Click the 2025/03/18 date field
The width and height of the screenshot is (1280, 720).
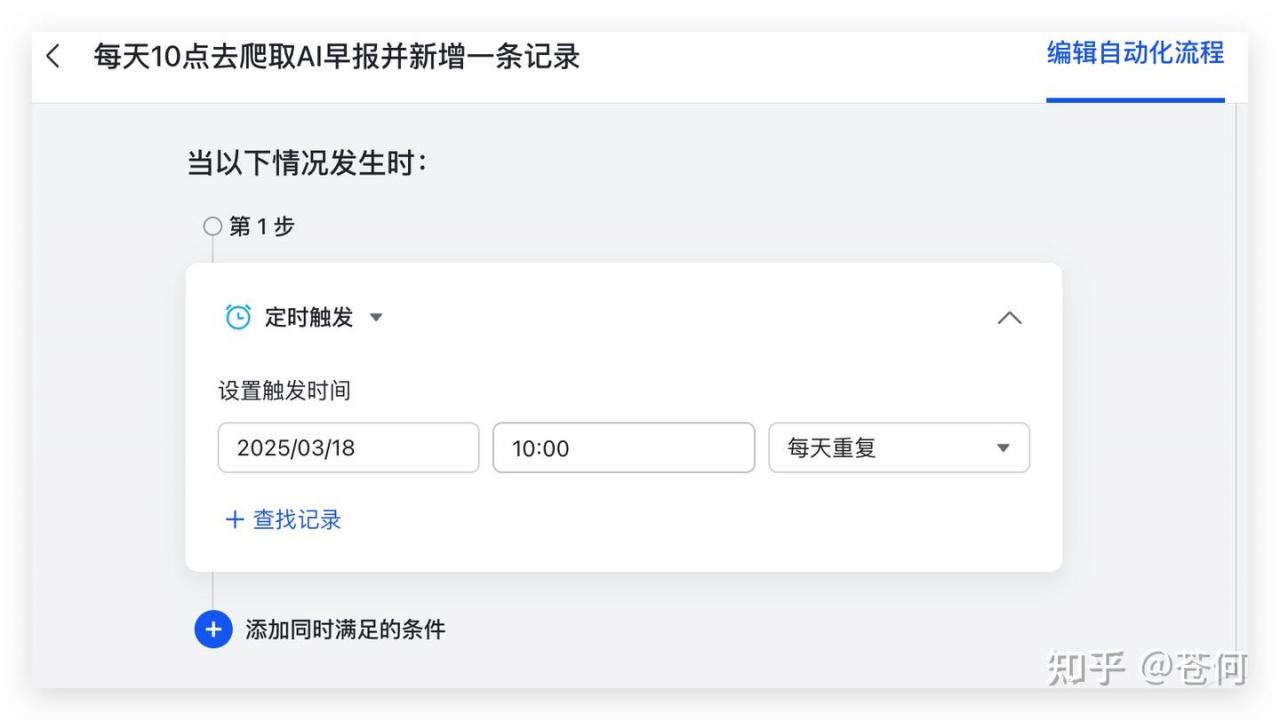(x=348, y=448)
